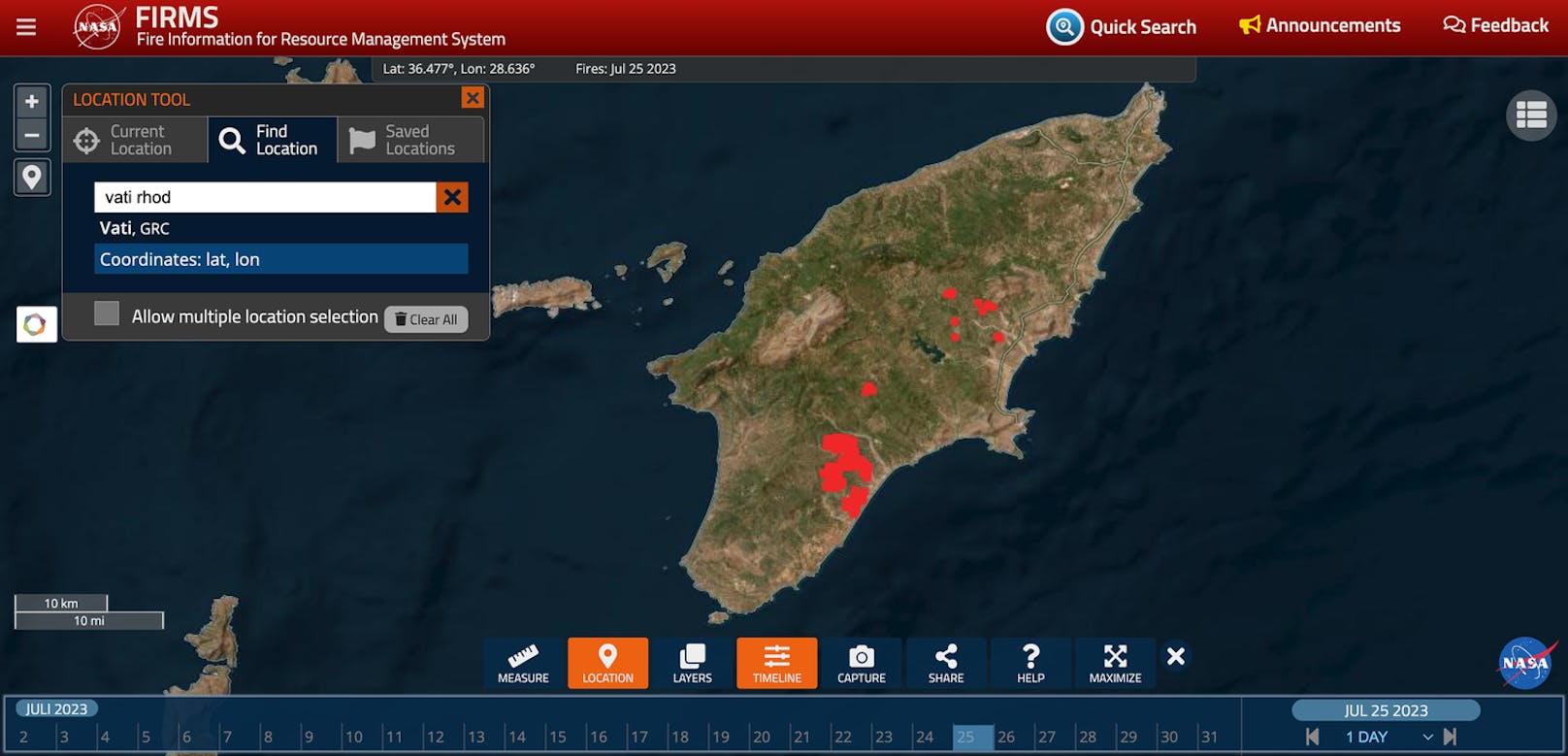This screenshot has width=1568, height=756.
Task: Open the Help tool
Action: pos(1030,663)
